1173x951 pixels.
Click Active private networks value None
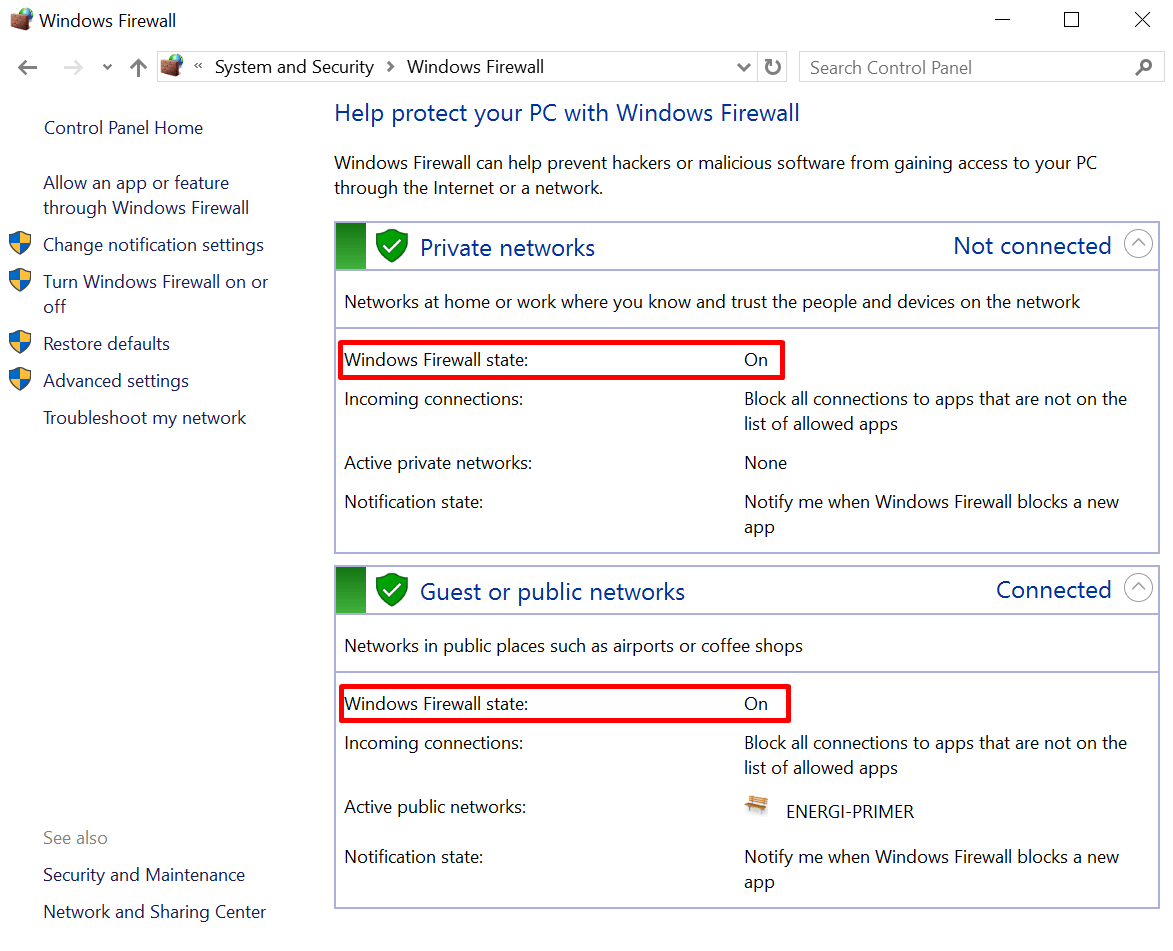click(x=765, y=463)
